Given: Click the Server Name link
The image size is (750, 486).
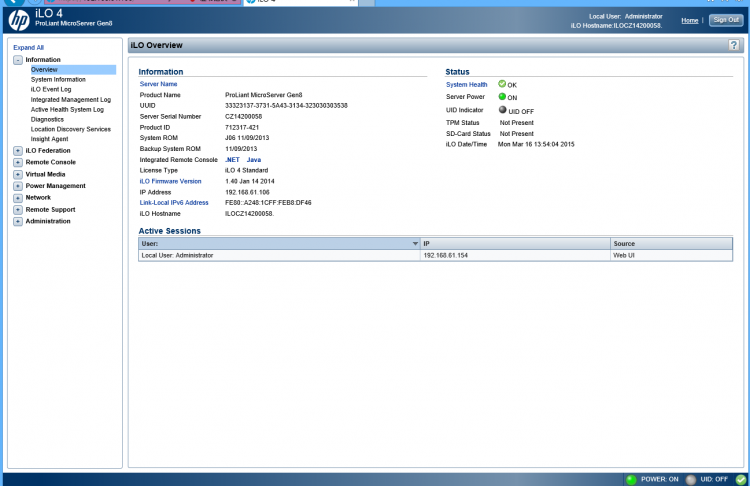Looking at the screenshot, I should point(158,84).
